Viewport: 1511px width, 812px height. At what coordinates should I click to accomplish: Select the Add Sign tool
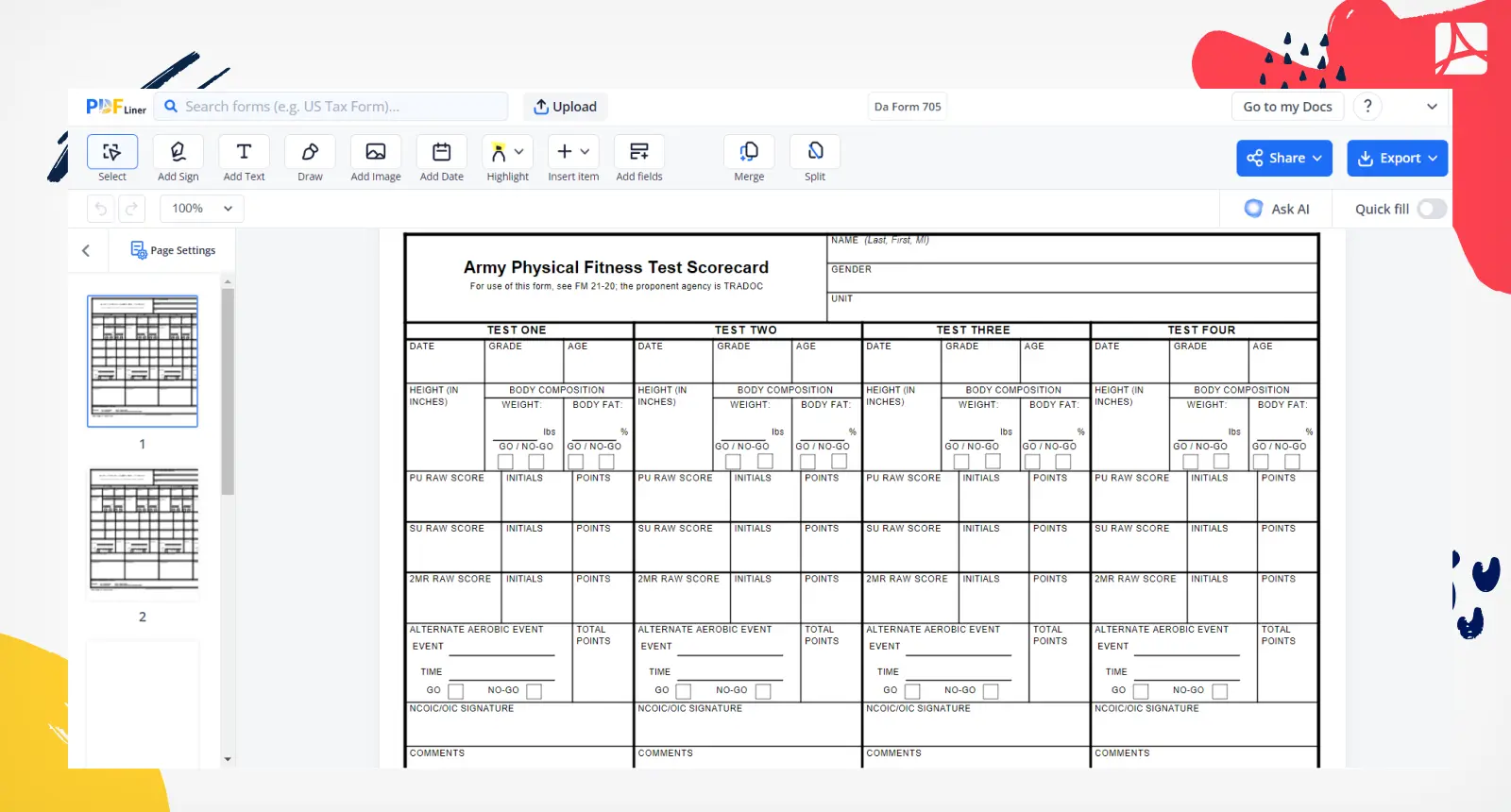click(178, 159)
